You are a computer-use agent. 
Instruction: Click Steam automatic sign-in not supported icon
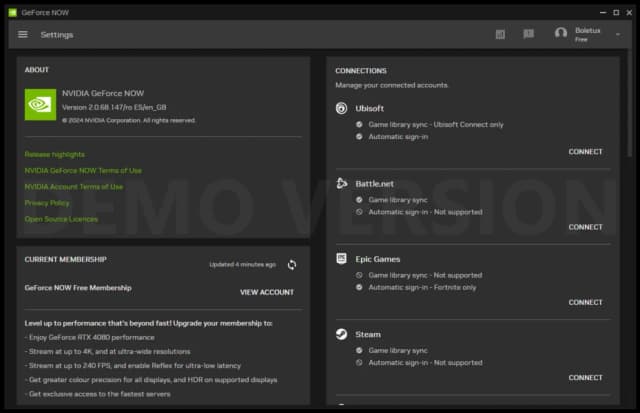pos(359,362)
